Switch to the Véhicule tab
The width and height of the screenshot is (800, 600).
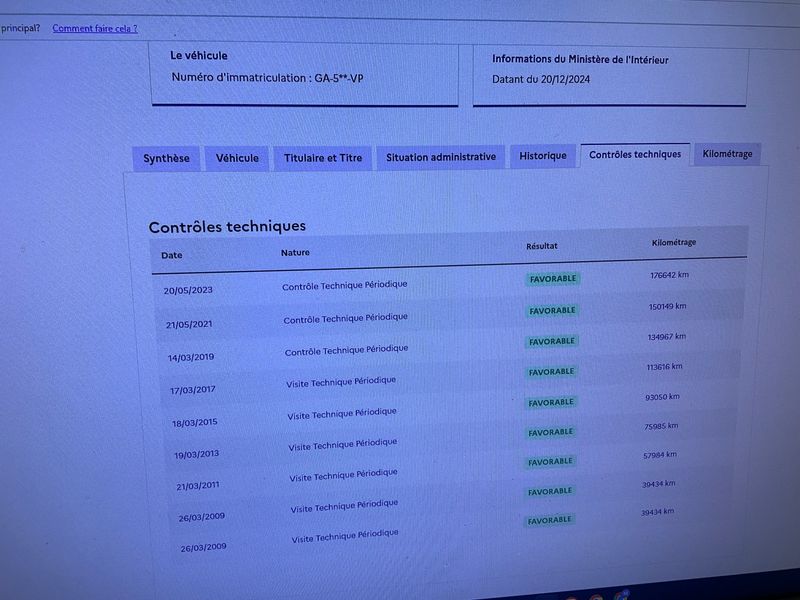pos(237,158)
